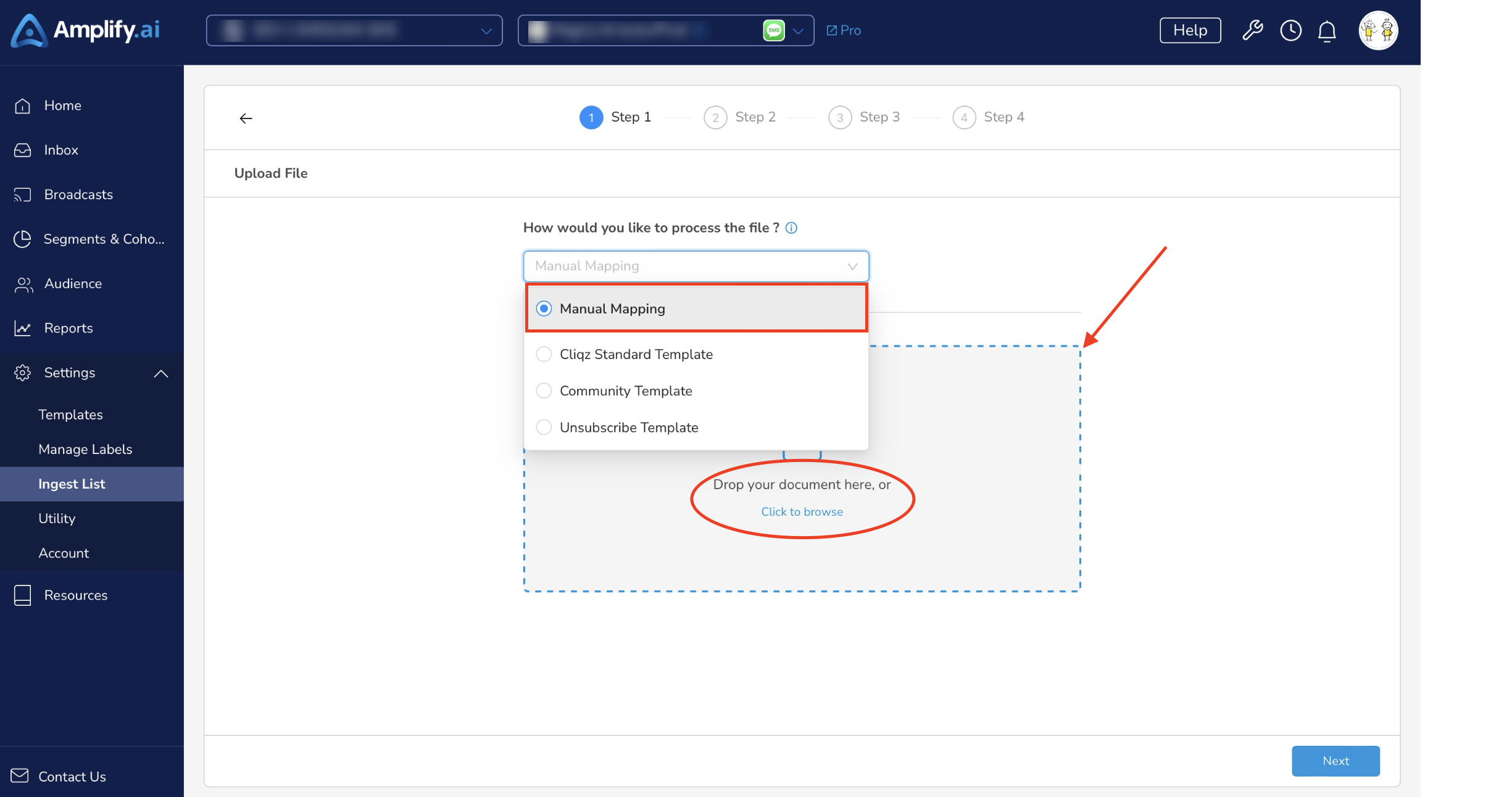The width and height of the screenshot is (1512, 797).
Task: Click the Step 2 indicator
Action: tap(739, 117)
